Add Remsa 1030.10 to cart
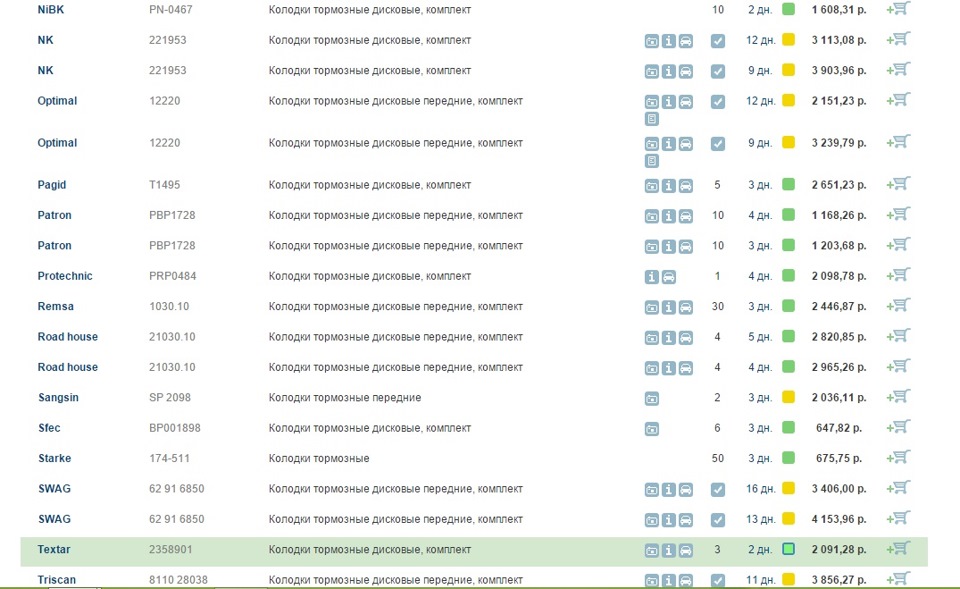The image size is (960, 589). pos(898,306)
